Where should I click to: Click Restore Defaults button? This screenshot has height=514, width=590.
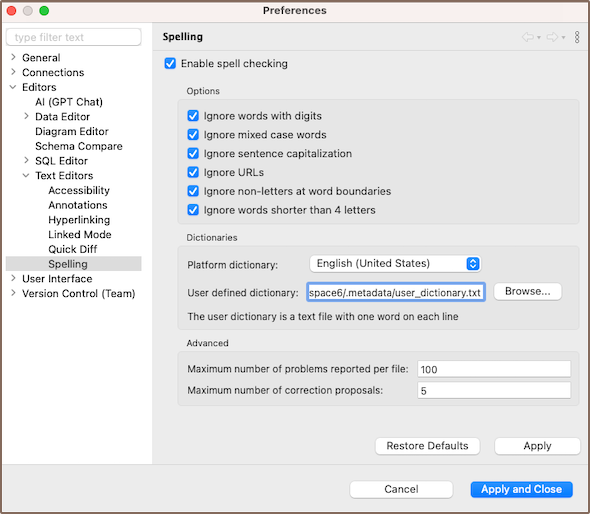pos(427,446)
